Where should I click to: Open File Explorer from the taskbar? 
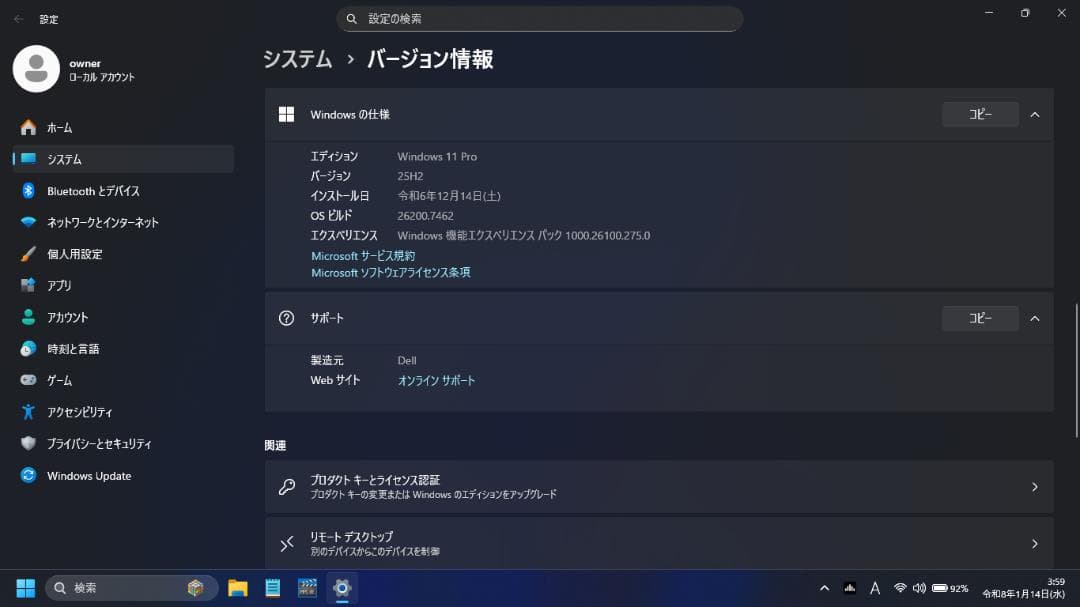[x=237, y=588]
